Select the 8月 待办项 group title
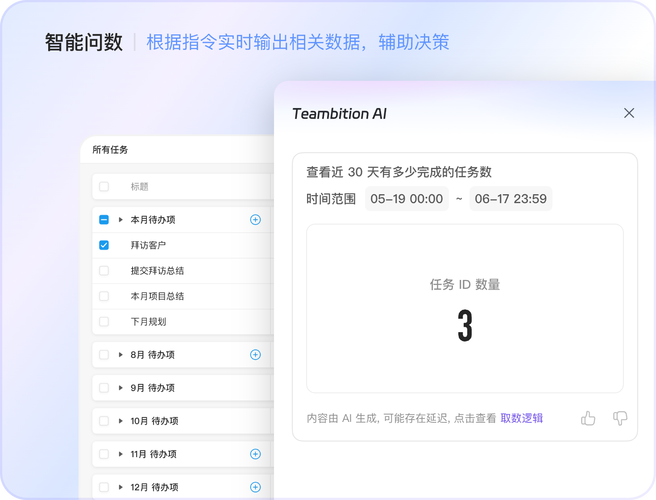This screenshot has height=500, width=656. 152,355
